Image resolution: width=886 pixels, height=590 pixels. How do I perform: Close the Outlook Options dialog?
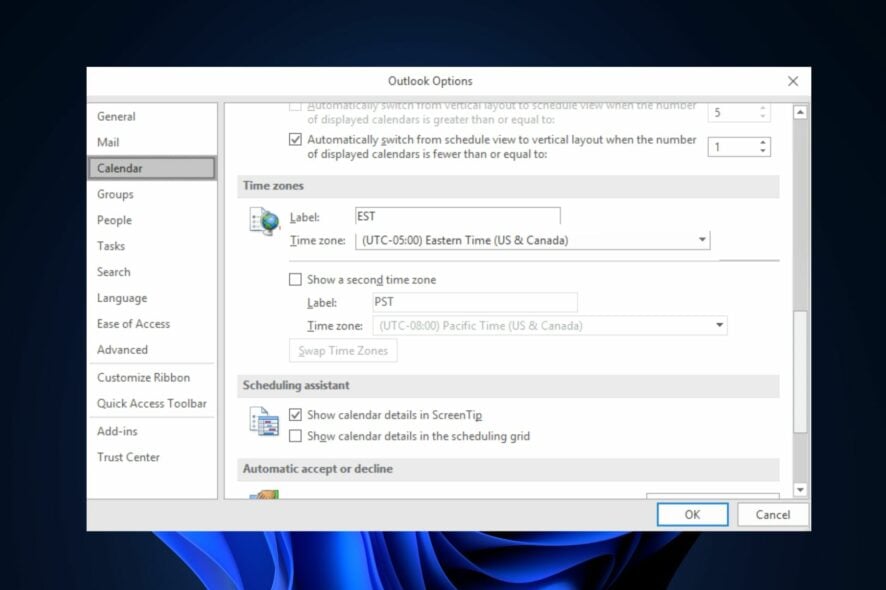(x=793, y=81)
